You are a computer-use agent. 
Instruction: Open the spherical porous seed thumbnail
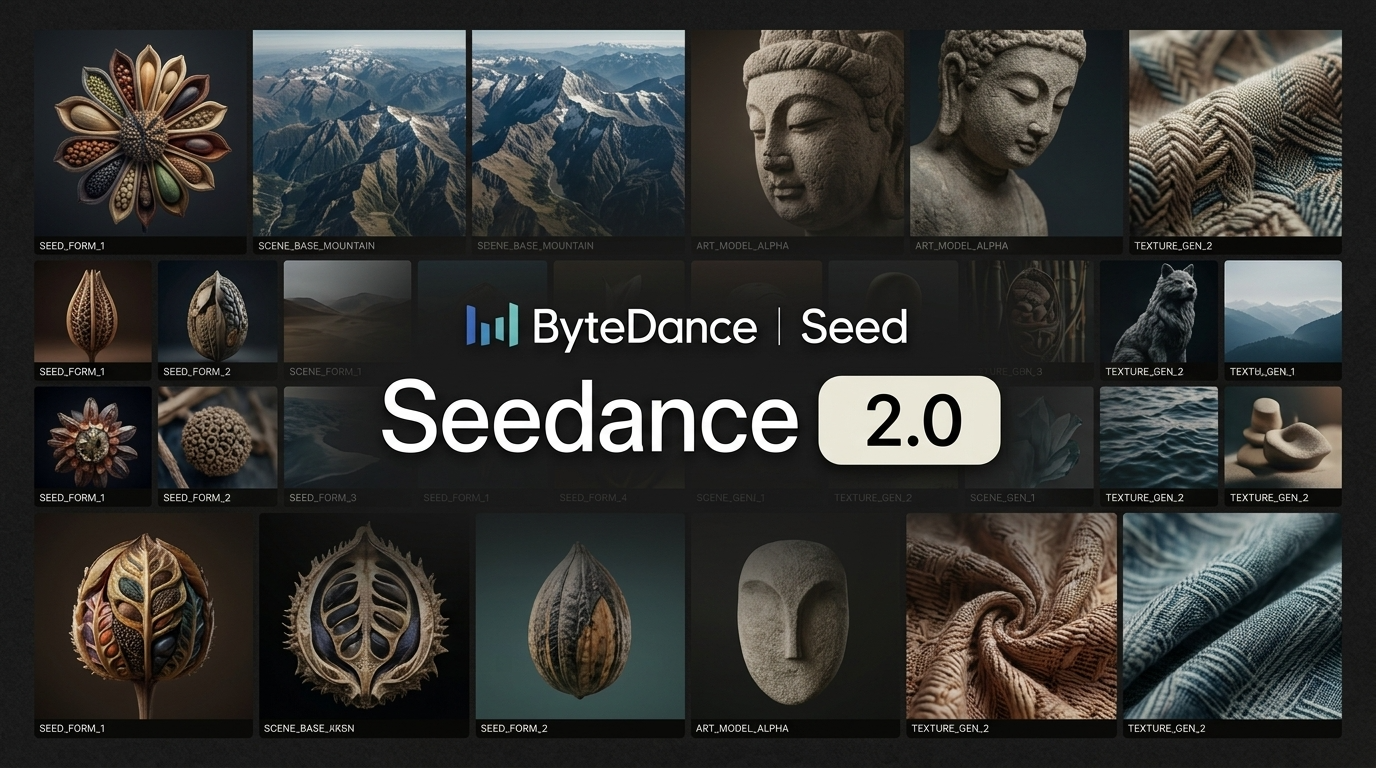coord(217,438)
